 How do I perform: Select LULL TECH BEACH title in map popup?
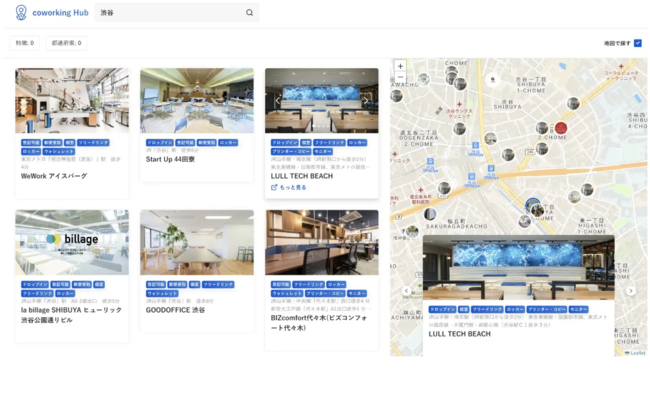[459, 334]
